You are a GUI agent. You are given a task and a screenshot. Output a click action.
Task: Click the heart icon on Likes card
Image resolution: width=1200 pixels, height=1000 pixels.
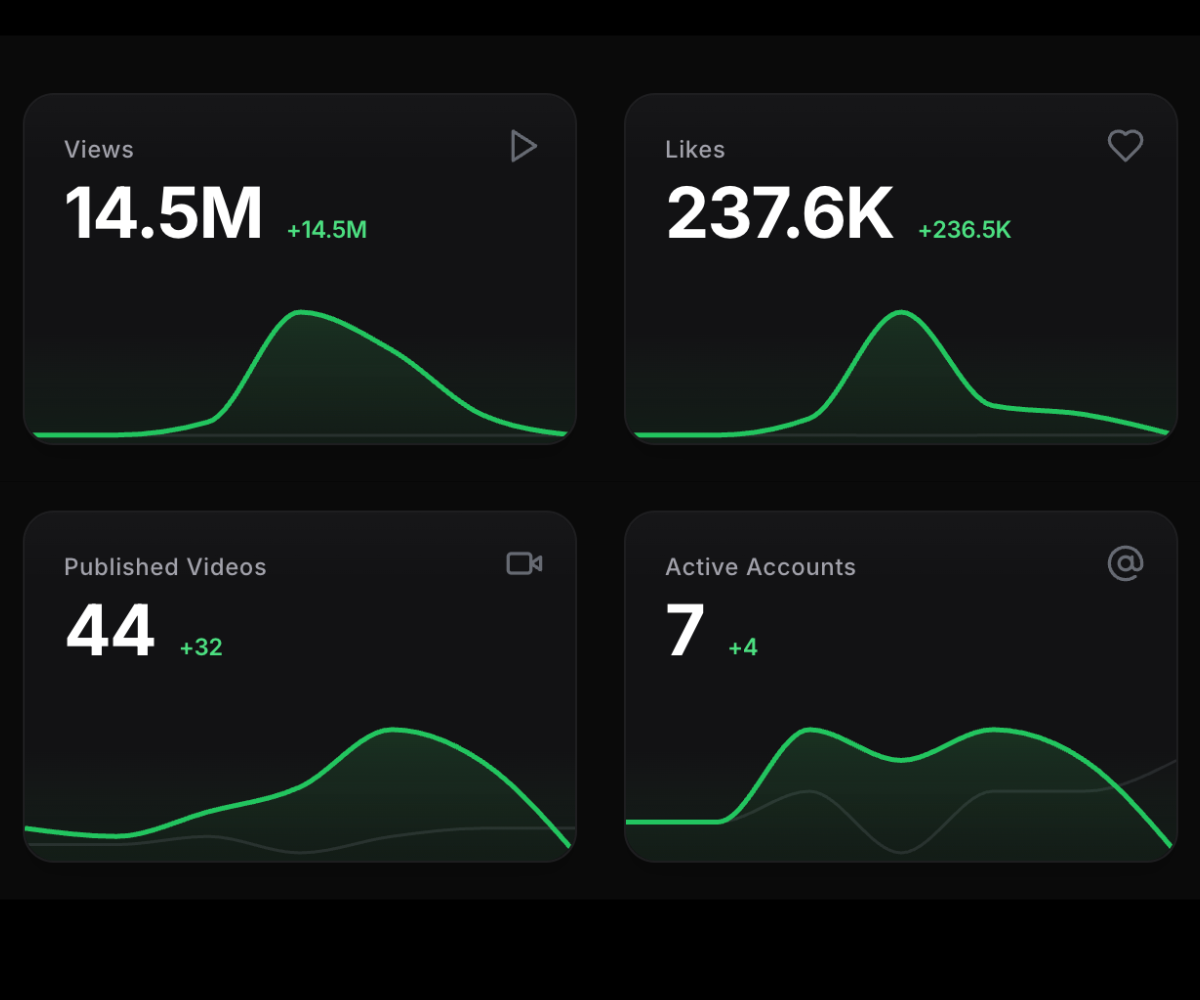click(1125, 146)
